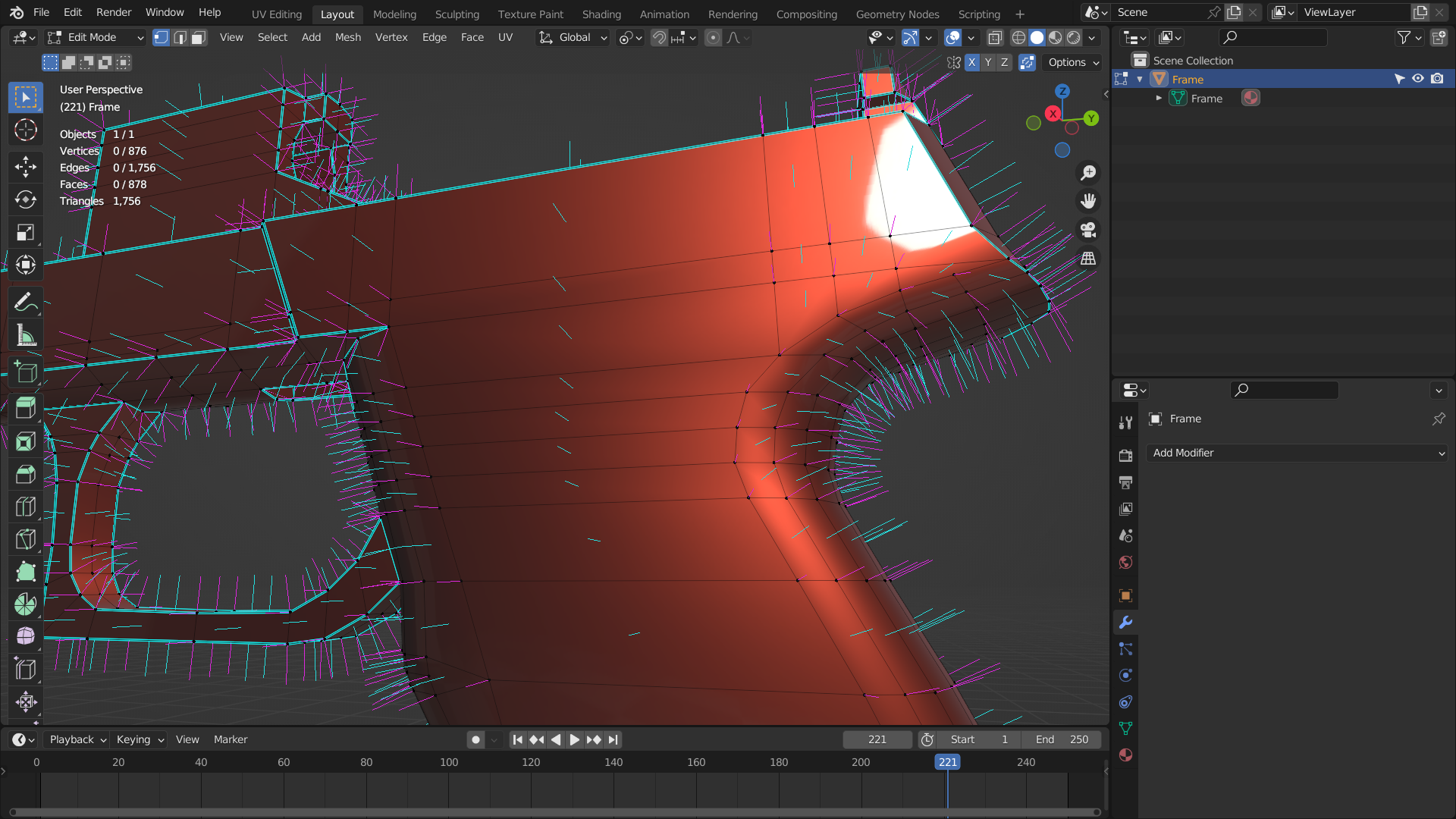Image resolution: width=1456 pixels, height=819 pixels.
Task: Open the Mesh menu
Action: point(348,37)
